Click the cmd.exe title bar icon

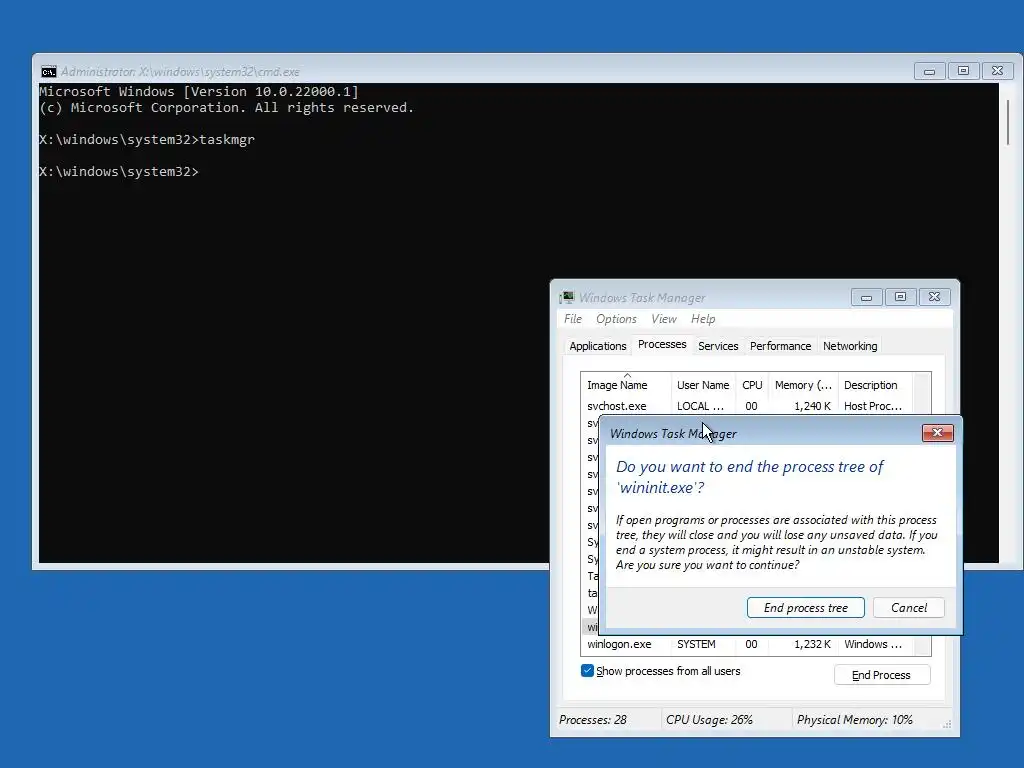48,72
